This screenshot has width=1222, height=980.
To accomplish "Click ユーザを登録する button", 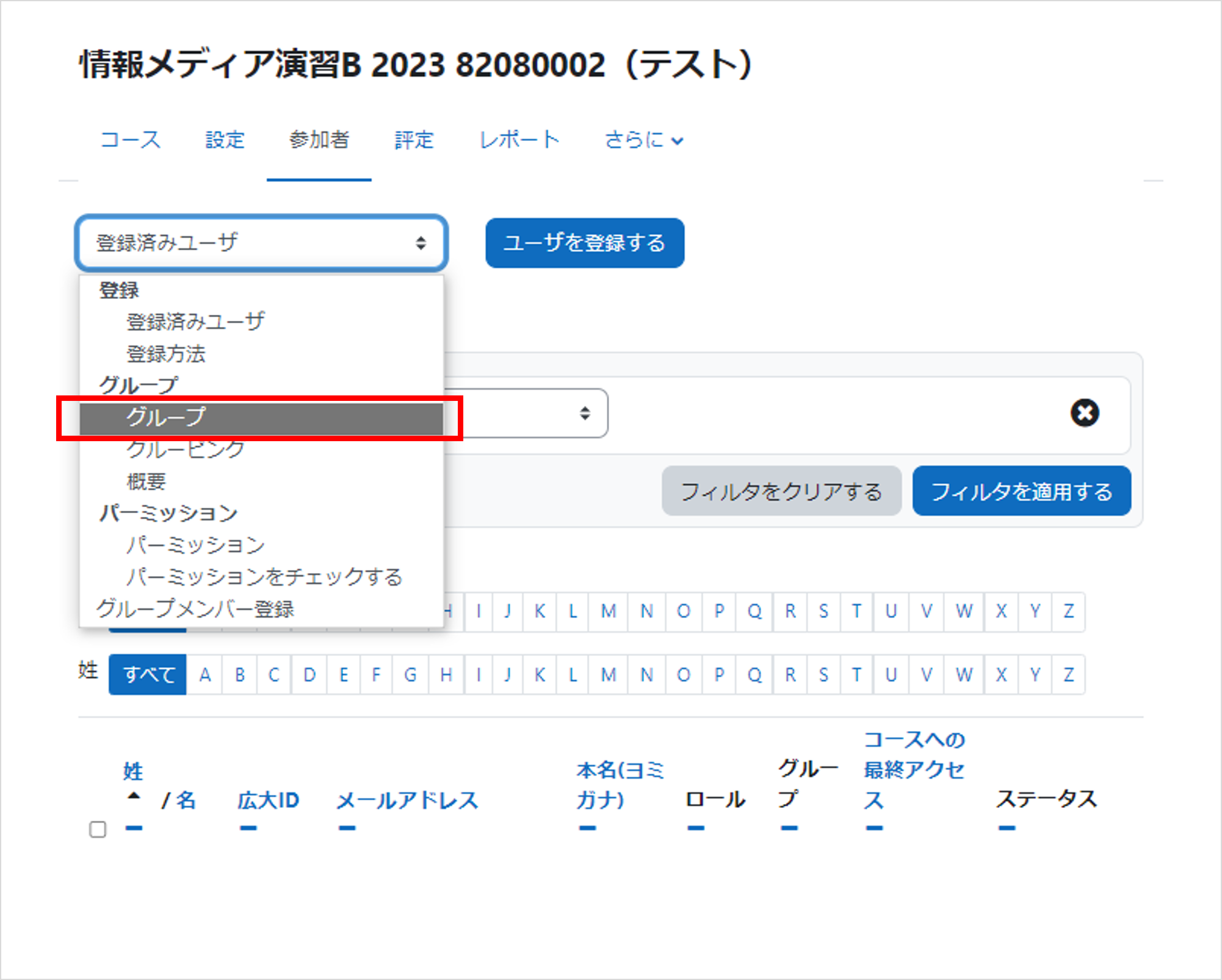I will click(x=585, y=243).
